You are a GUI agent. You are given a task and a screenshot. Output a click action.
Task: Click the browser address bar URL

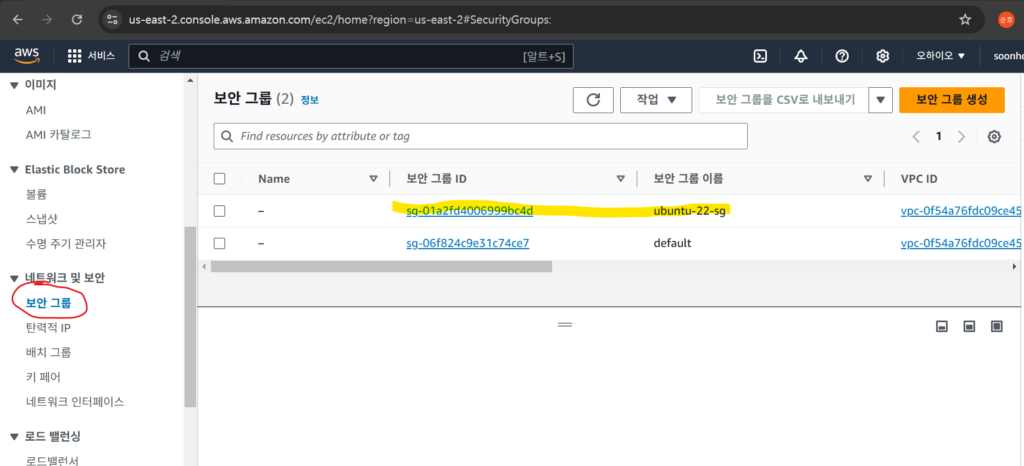click(340, 20)
